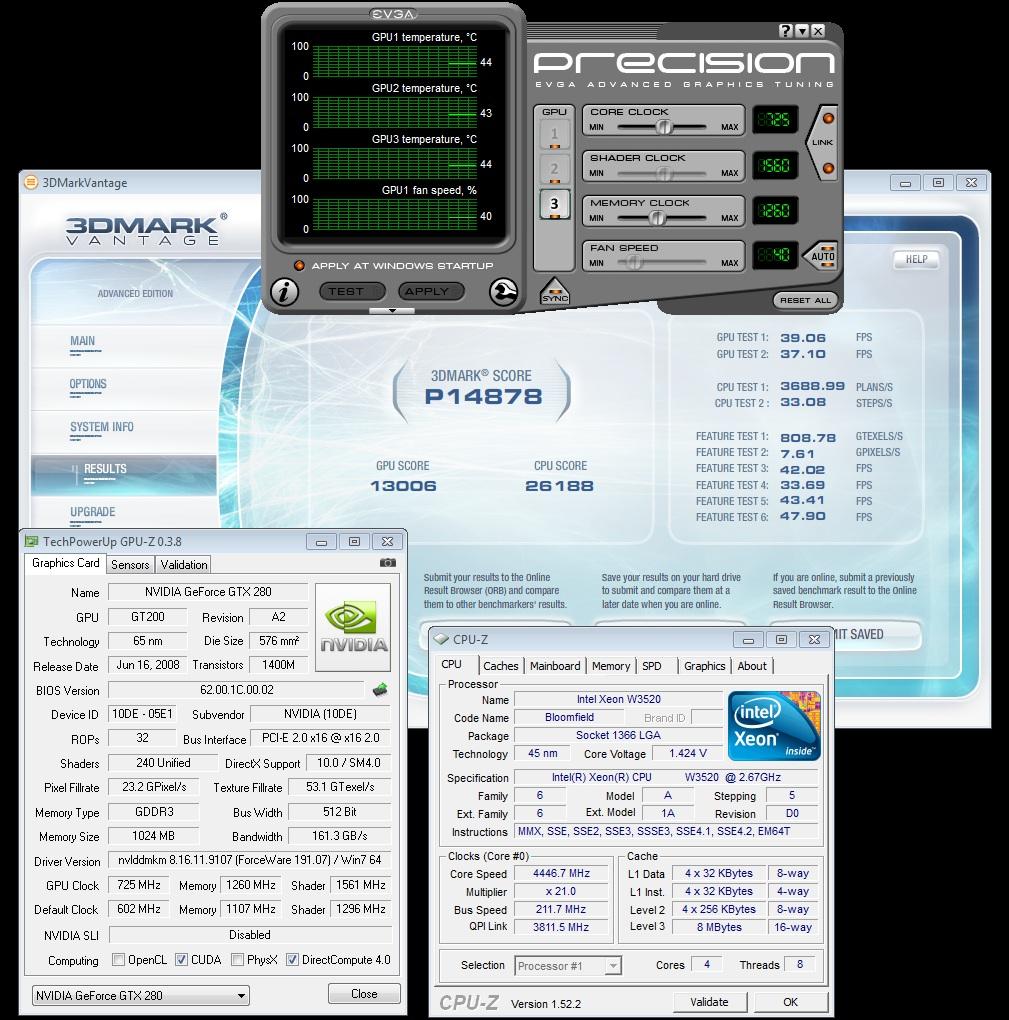Screen dimensions: 1009x1020
Task: Click GPU-Z screenshot camera icon
Action: pyautogui.click(x=388, y=563)
